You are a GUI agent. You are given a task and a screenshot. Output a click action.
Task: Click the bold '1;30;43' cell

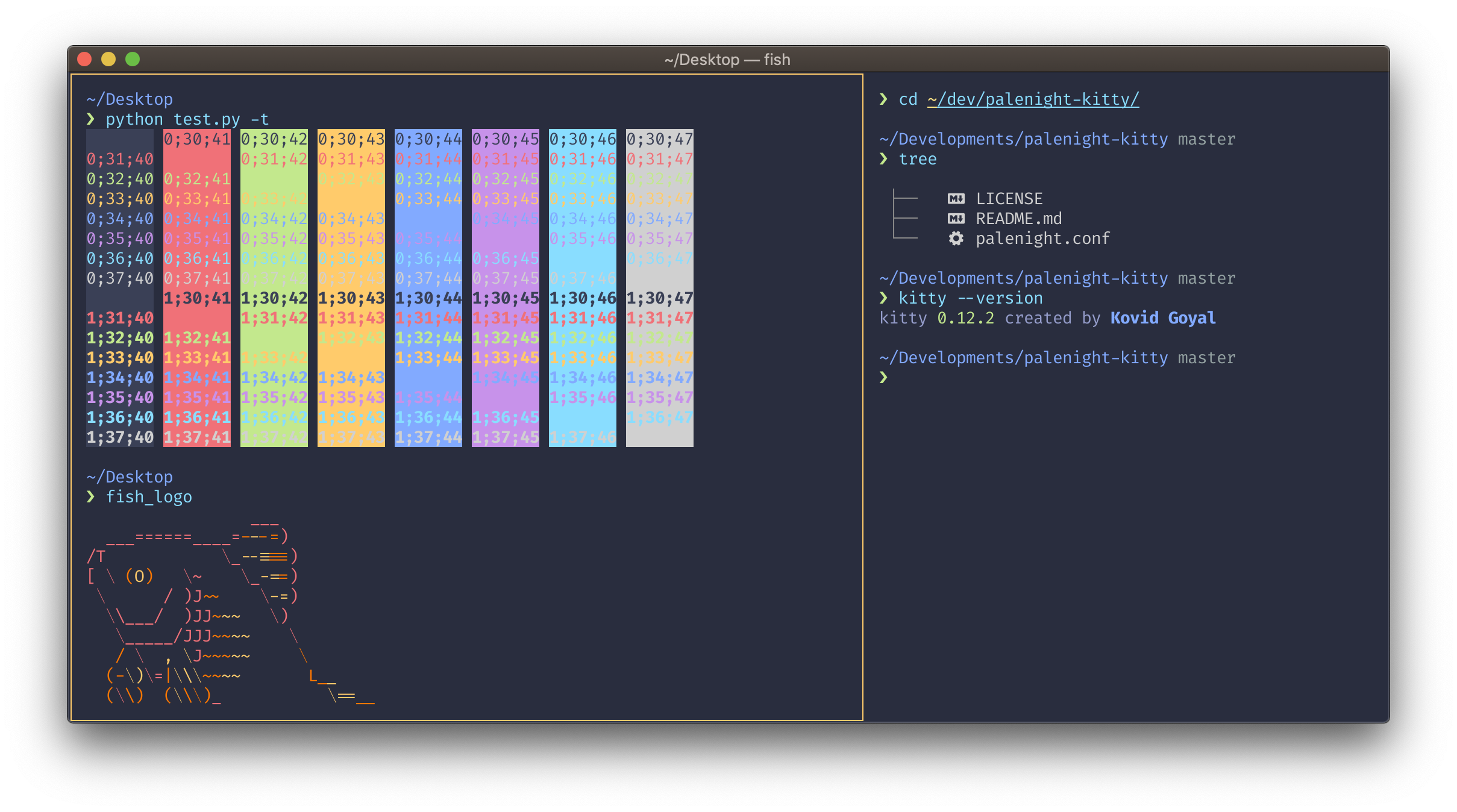351,298
